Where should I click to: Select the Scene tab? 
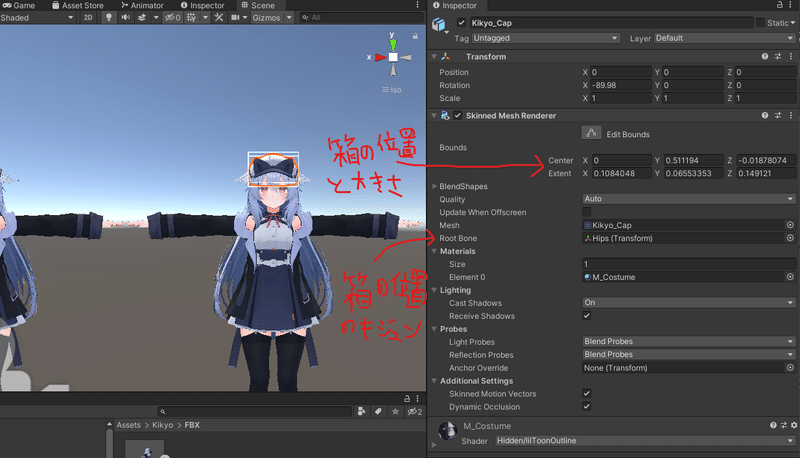coord(258,5)
